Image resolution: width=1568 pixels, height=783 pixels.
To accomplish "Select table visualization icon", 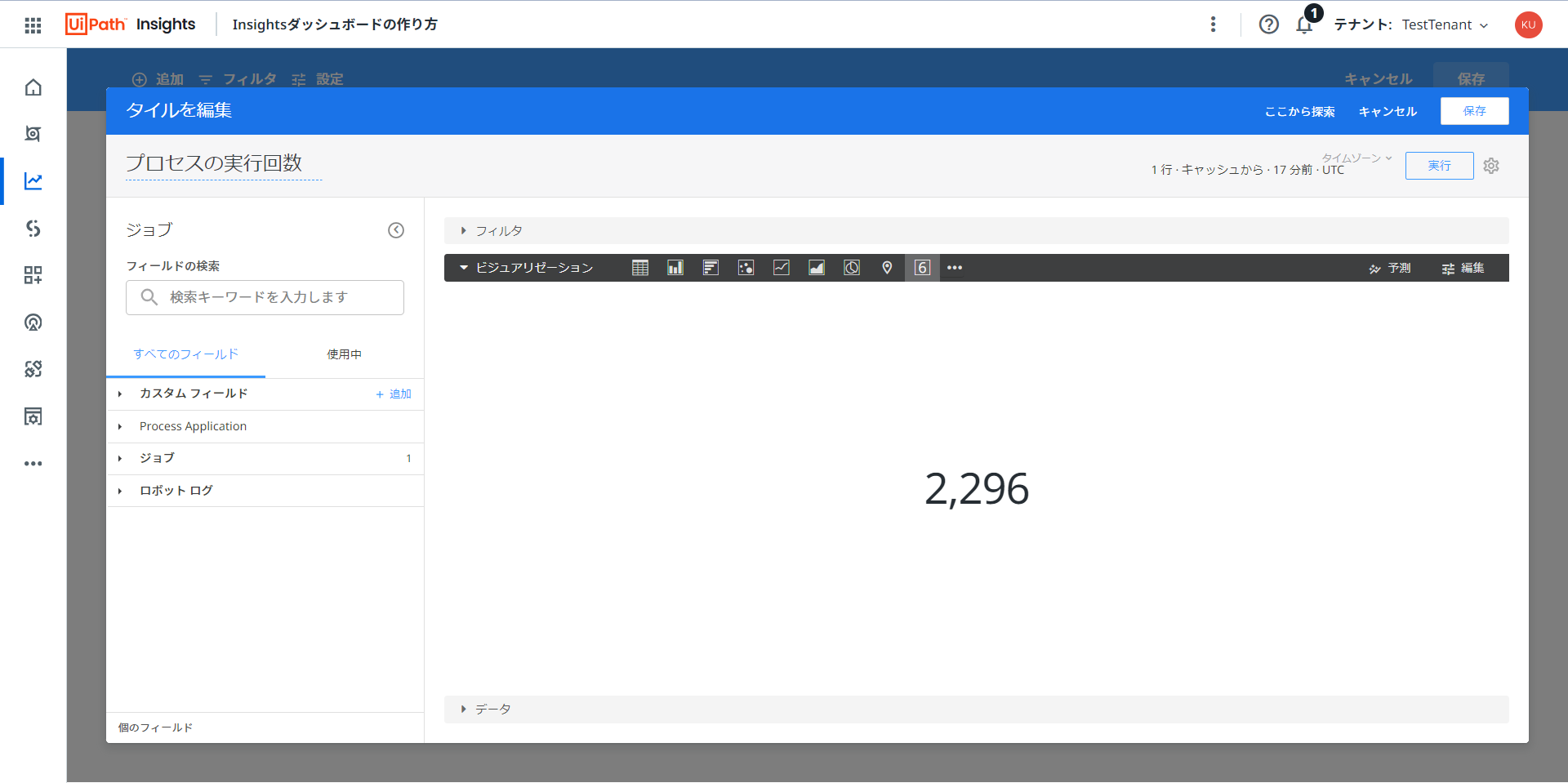I will (x=640, y=268).
